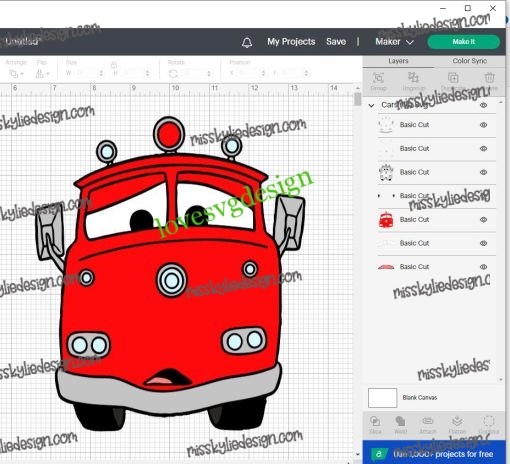The height and width of the screenshot is (464, 510).
Task: Adjust the Height stepper arrows
Action: (147, 73)
